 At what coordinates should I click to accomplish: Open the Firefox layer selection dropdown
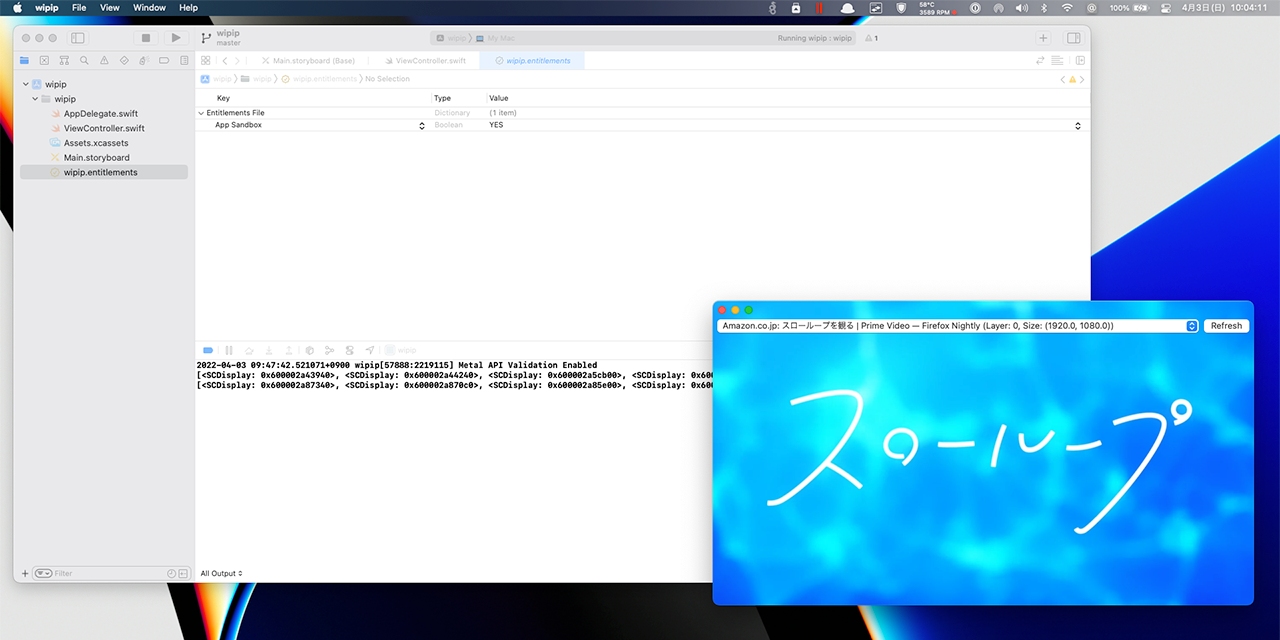tap(1190, 325)
